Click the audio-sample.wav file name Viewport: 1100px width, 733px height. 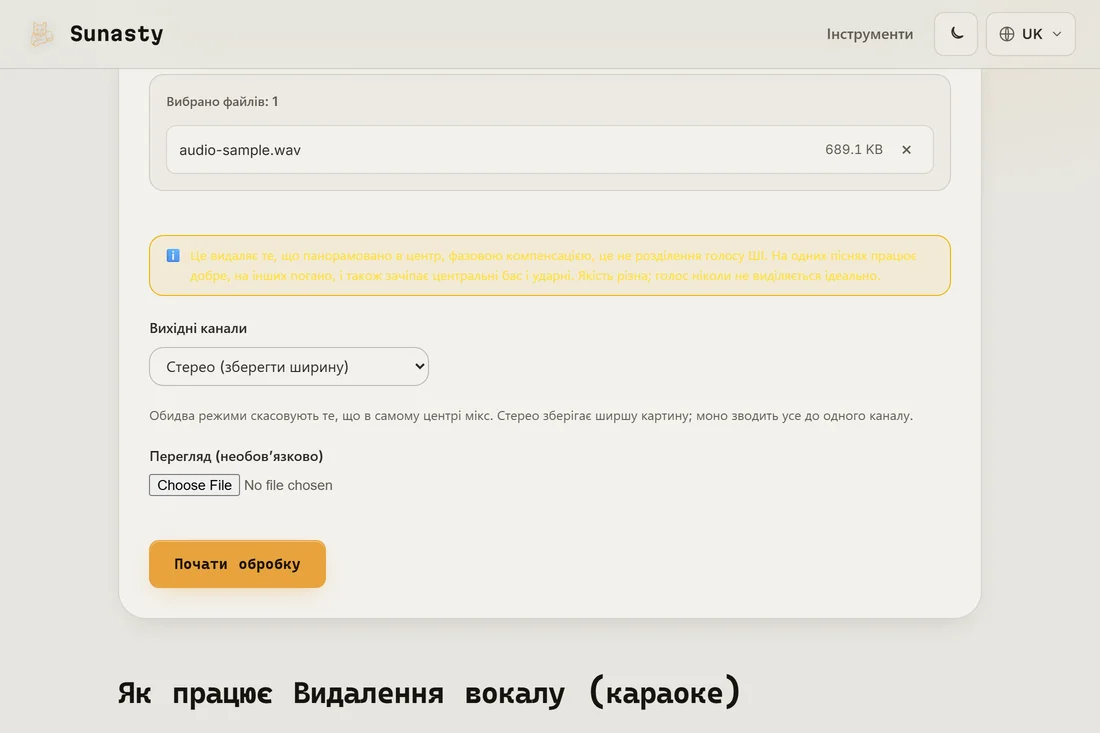(x=240, y=149)
